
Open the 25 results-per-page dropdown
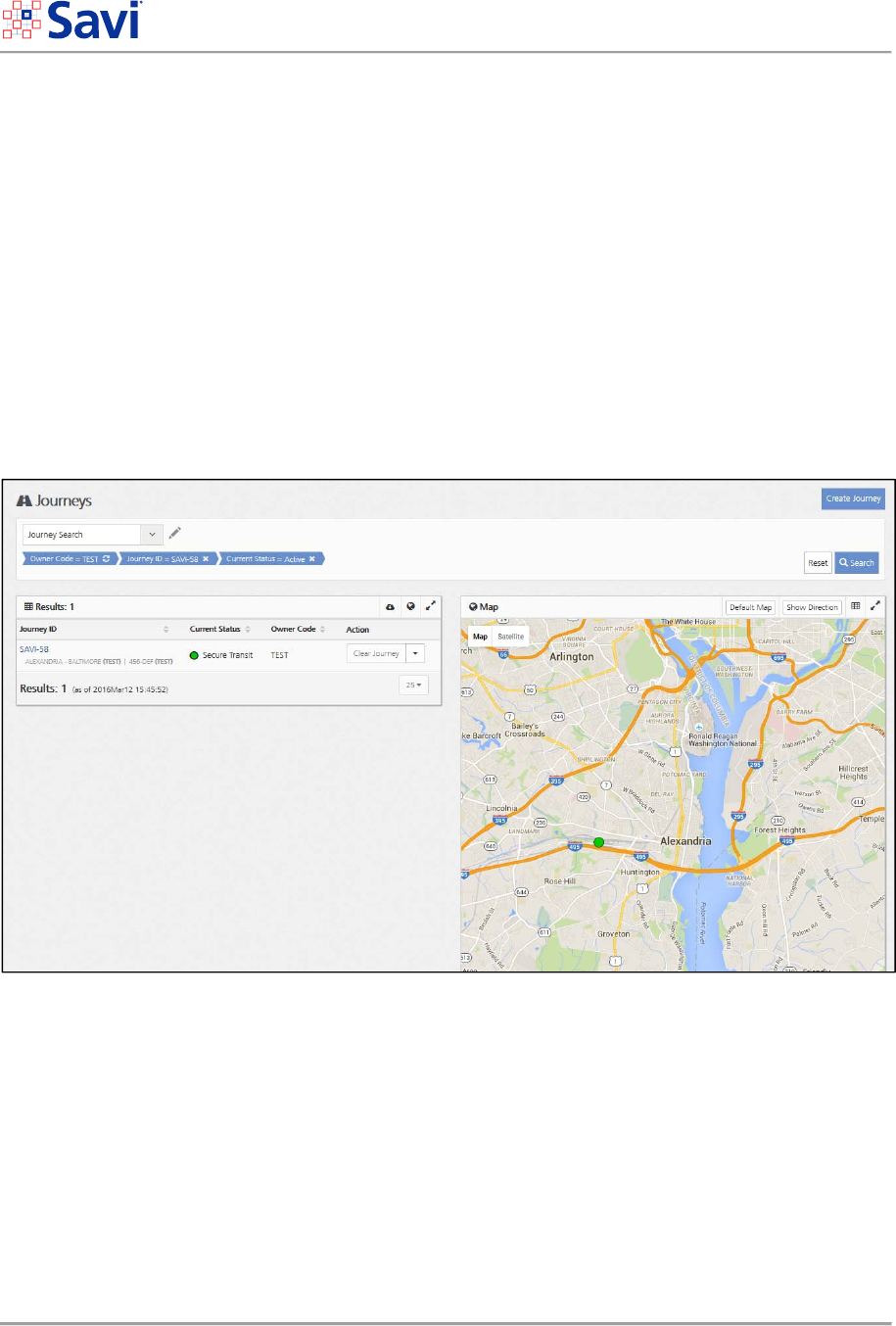[413, 685]
